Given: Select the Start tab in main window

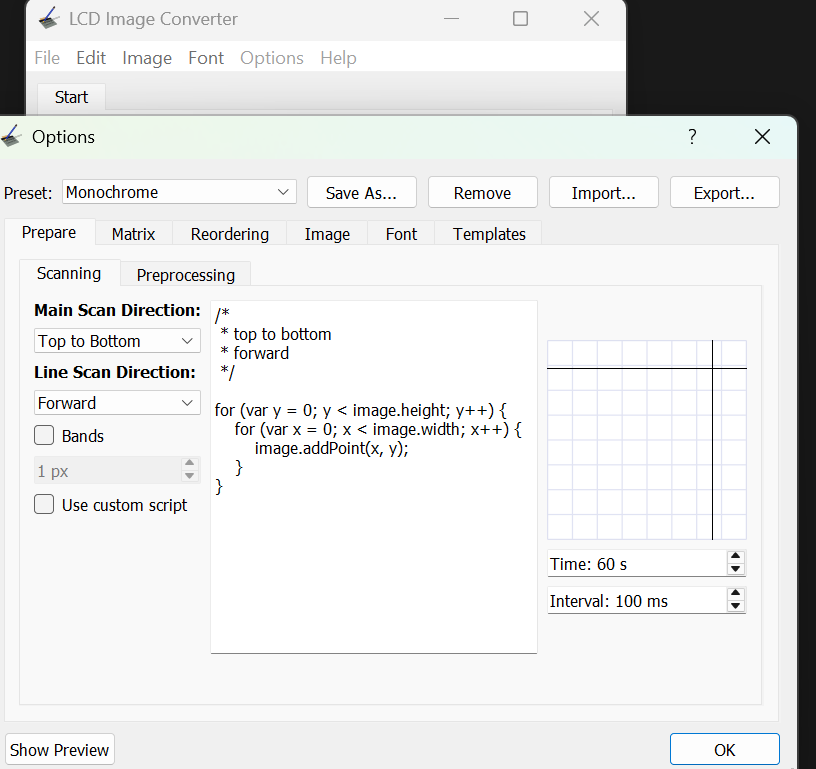Looking at the screenshot, I should (71, 97).
